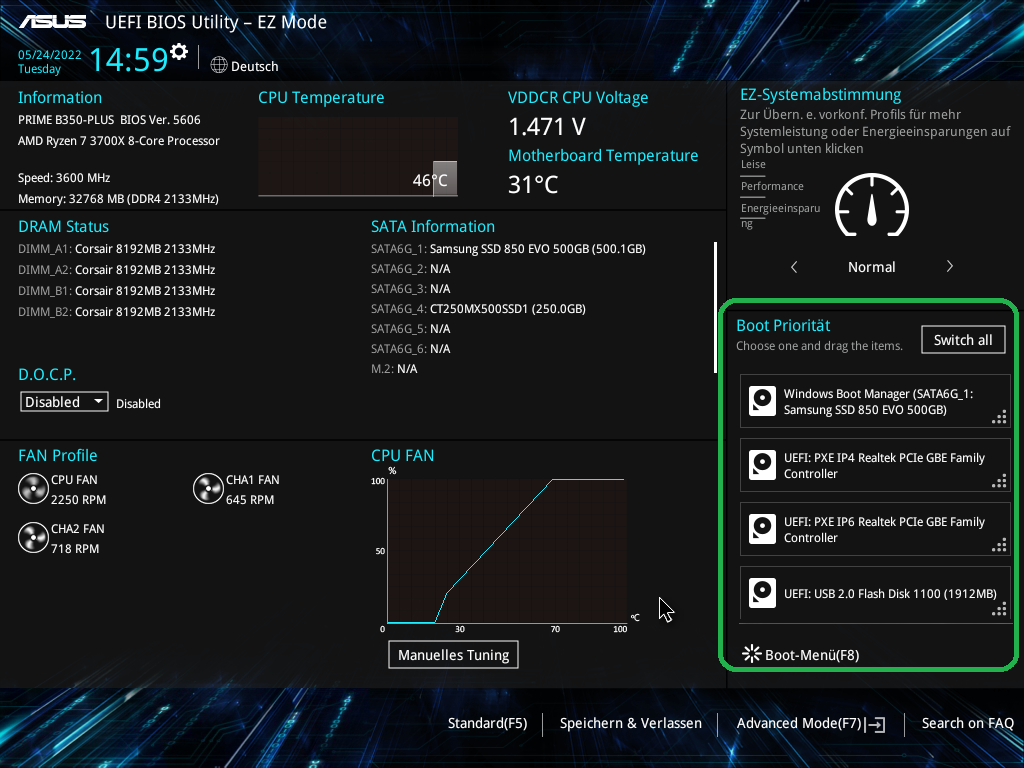Switch EZ tuning to previous profile arrow
1024x768 pixels.
pyautogui.click(x=794, y=266)
